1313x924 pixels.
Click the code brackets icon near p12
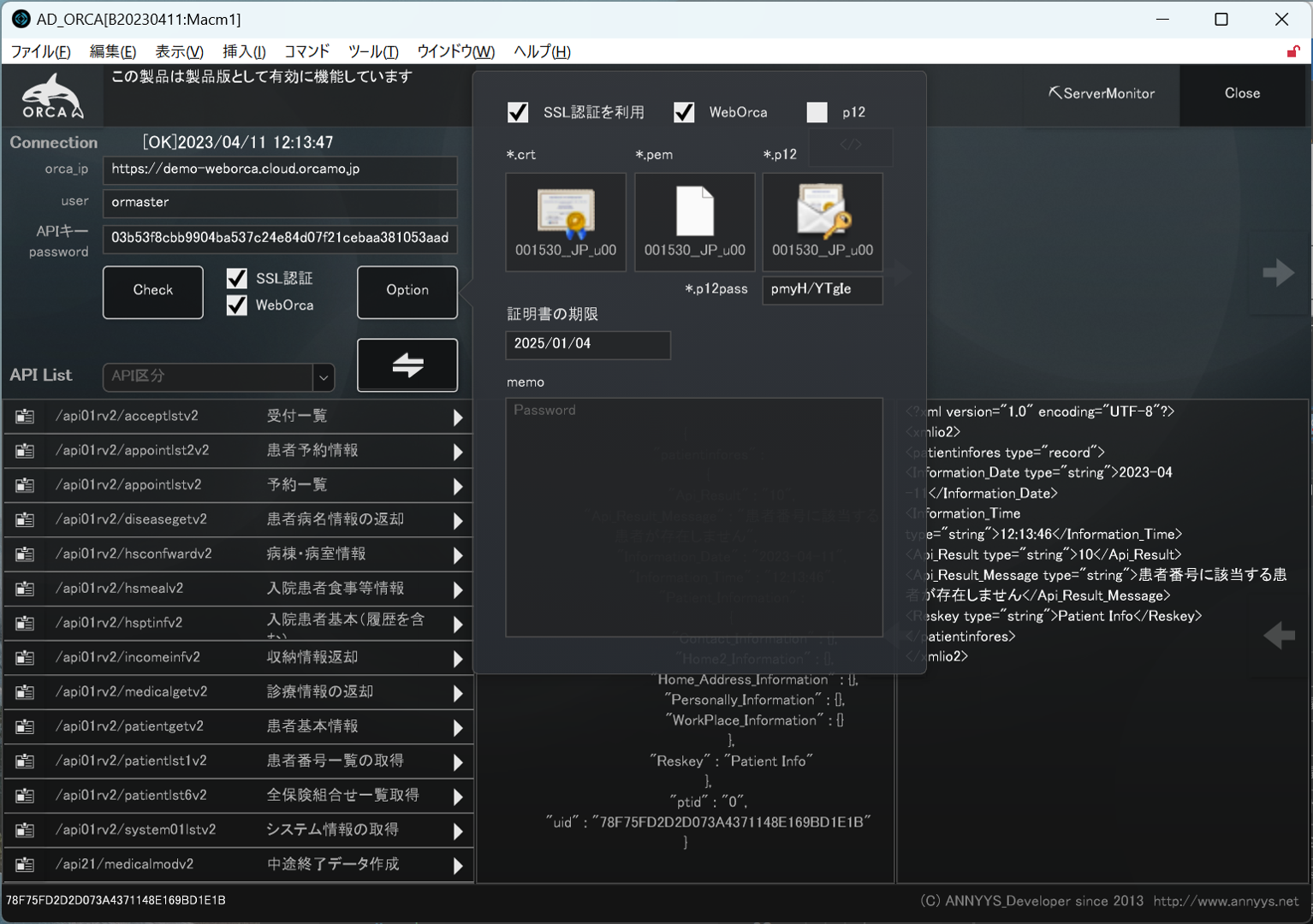pyautogui.click(x=851, y=145)
